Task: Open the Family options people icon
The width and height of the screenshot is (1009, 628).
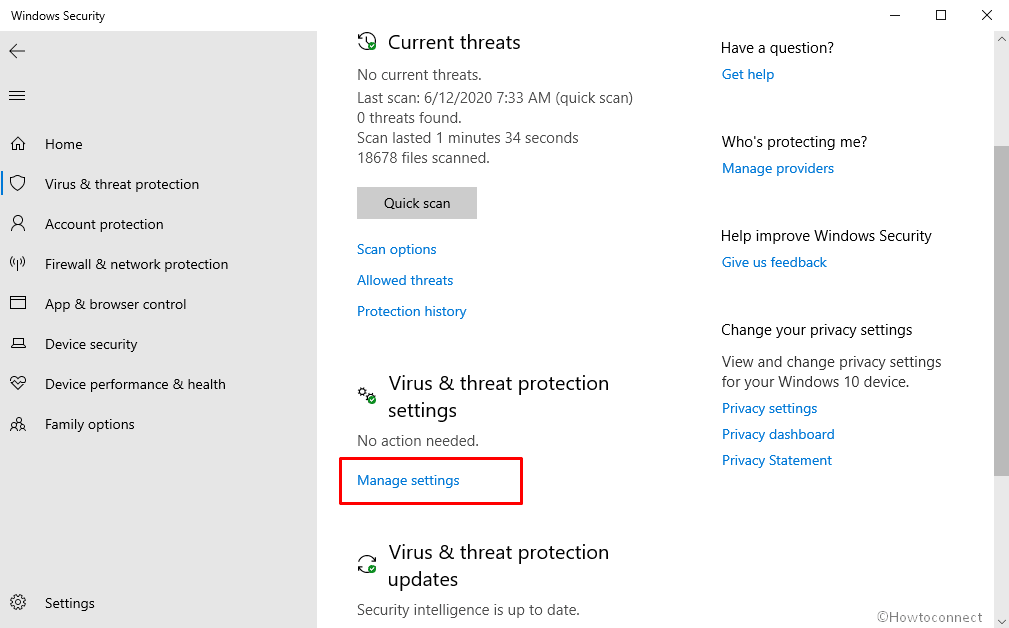Action: click(18, 424)
